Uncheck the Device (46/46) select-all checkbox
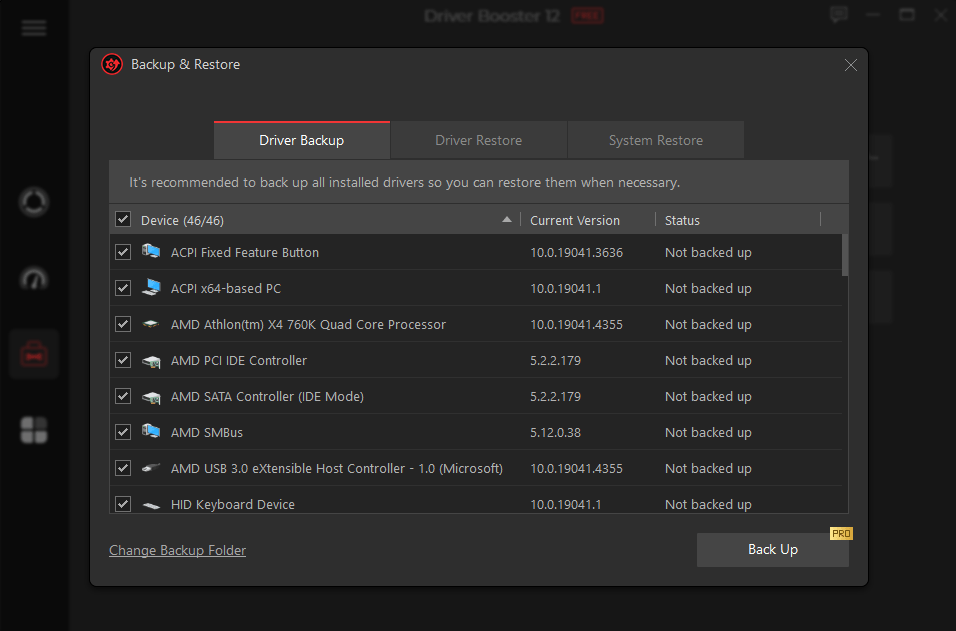This screenshot has height=631, width=956. click(x=122, y=219)
